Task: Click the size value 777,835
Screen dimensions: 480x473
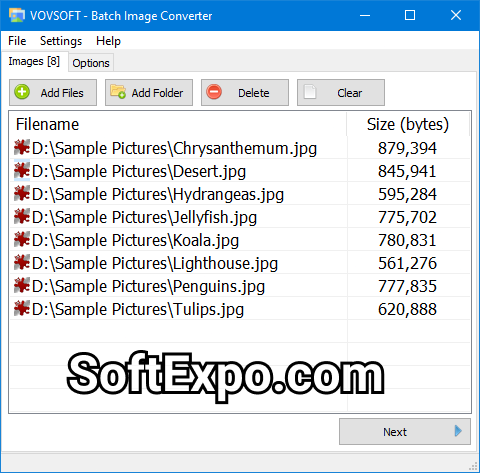Action: [407, 286]
